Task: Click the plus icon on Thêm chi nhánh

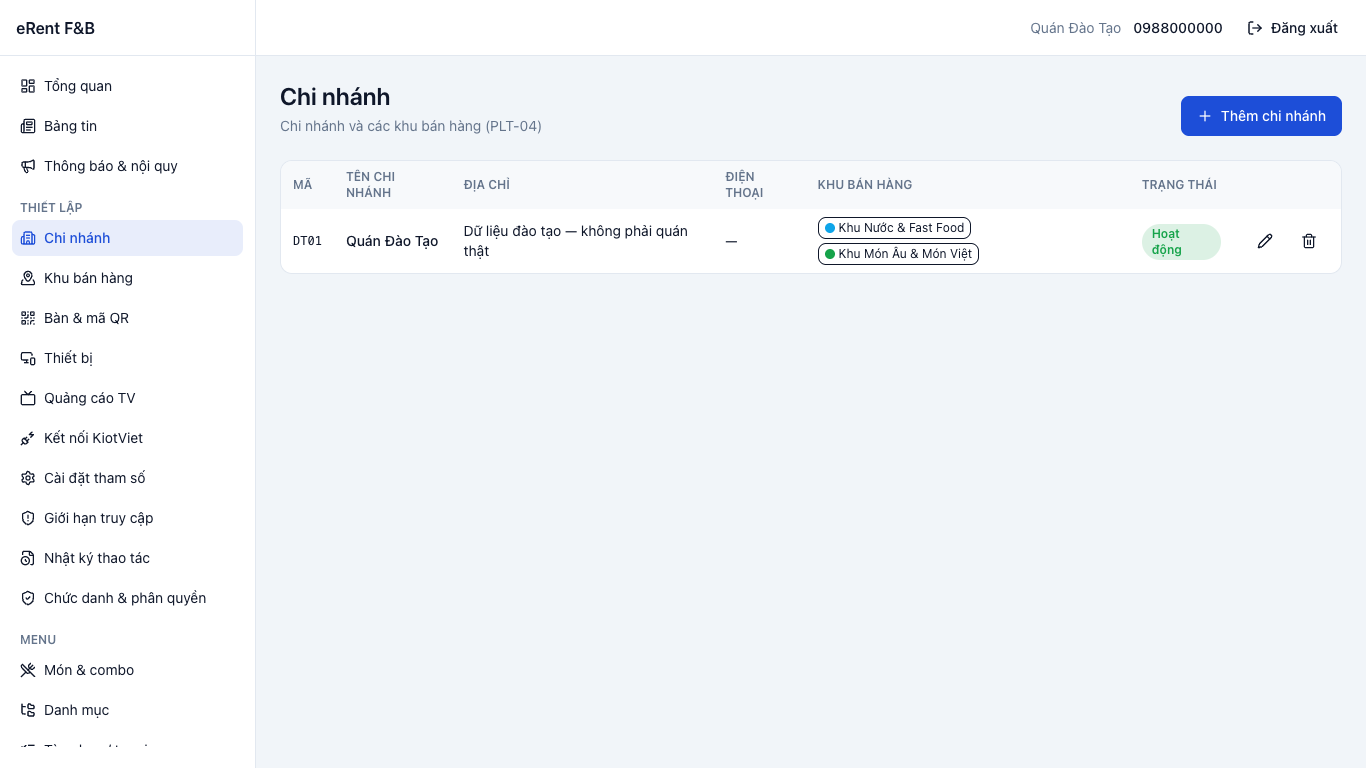Action: [x=1205, y=116]
